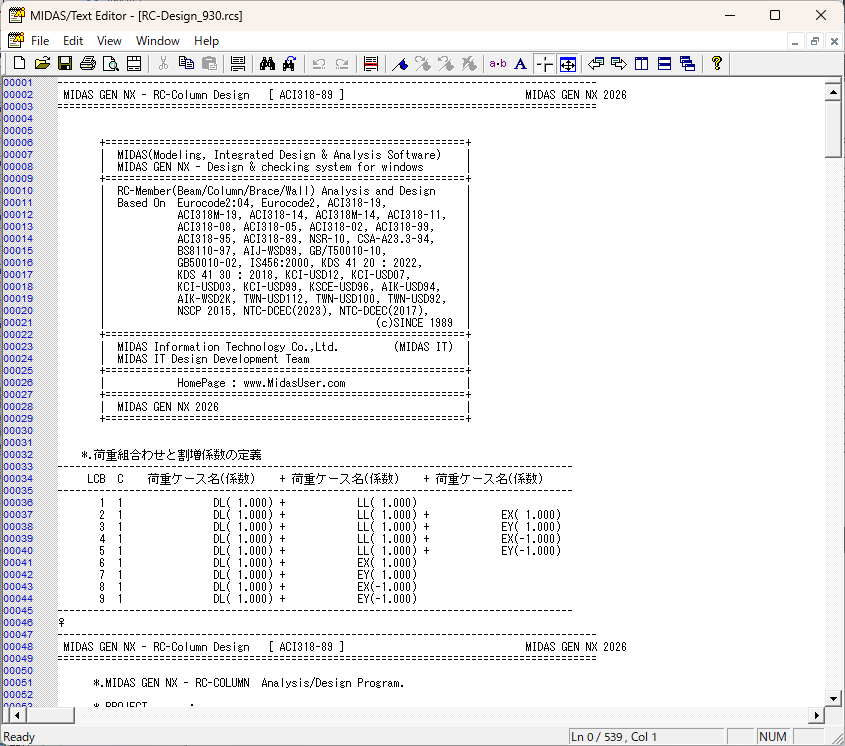This screenshot has height=746, width=845.
Task: Click the select-all lines toolbar icon
Action: click(x=238, y=64)
